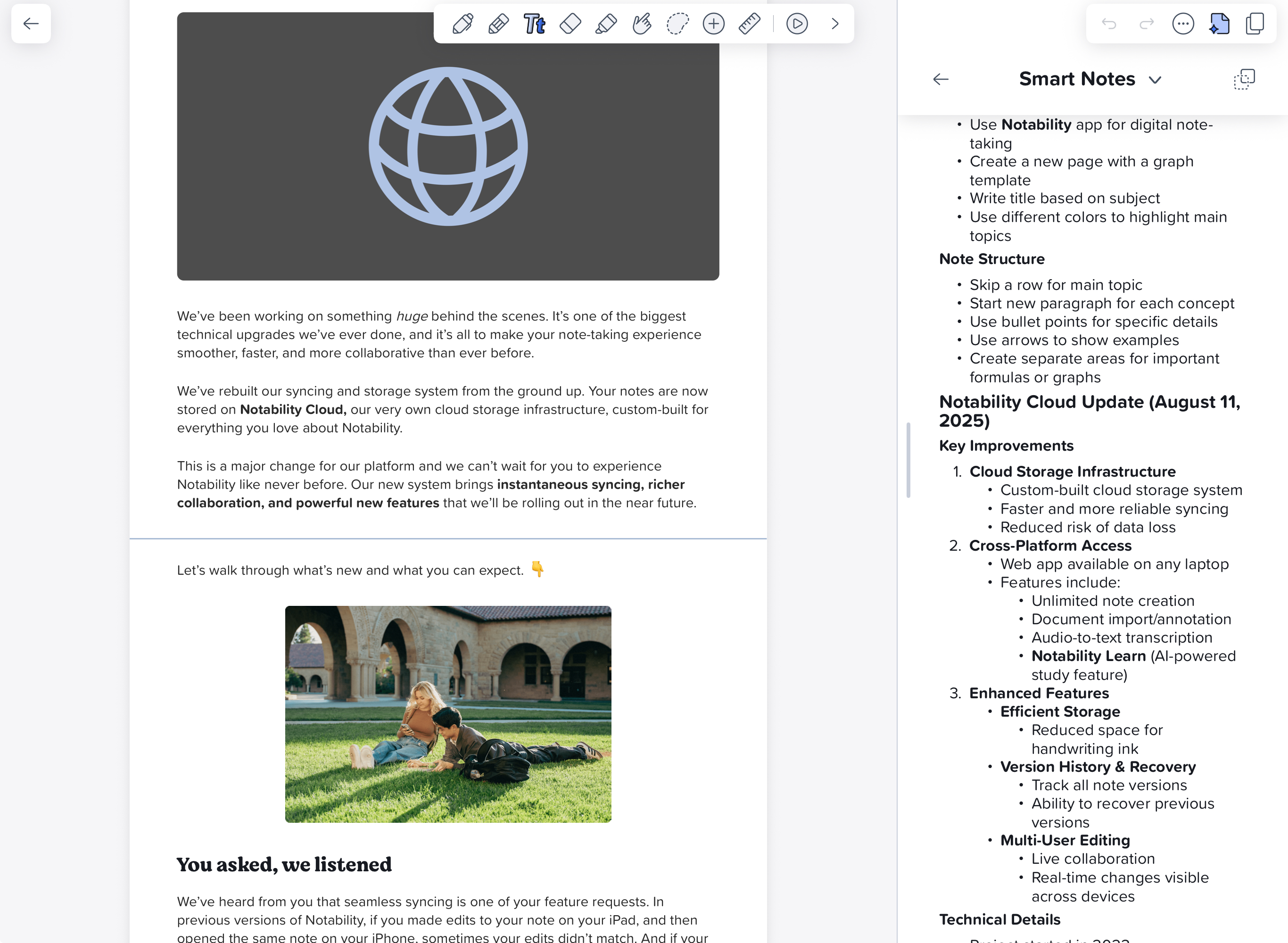The image size is (1288, 943).
Task: Go back from Smart Notes panel
Action: 941,79
